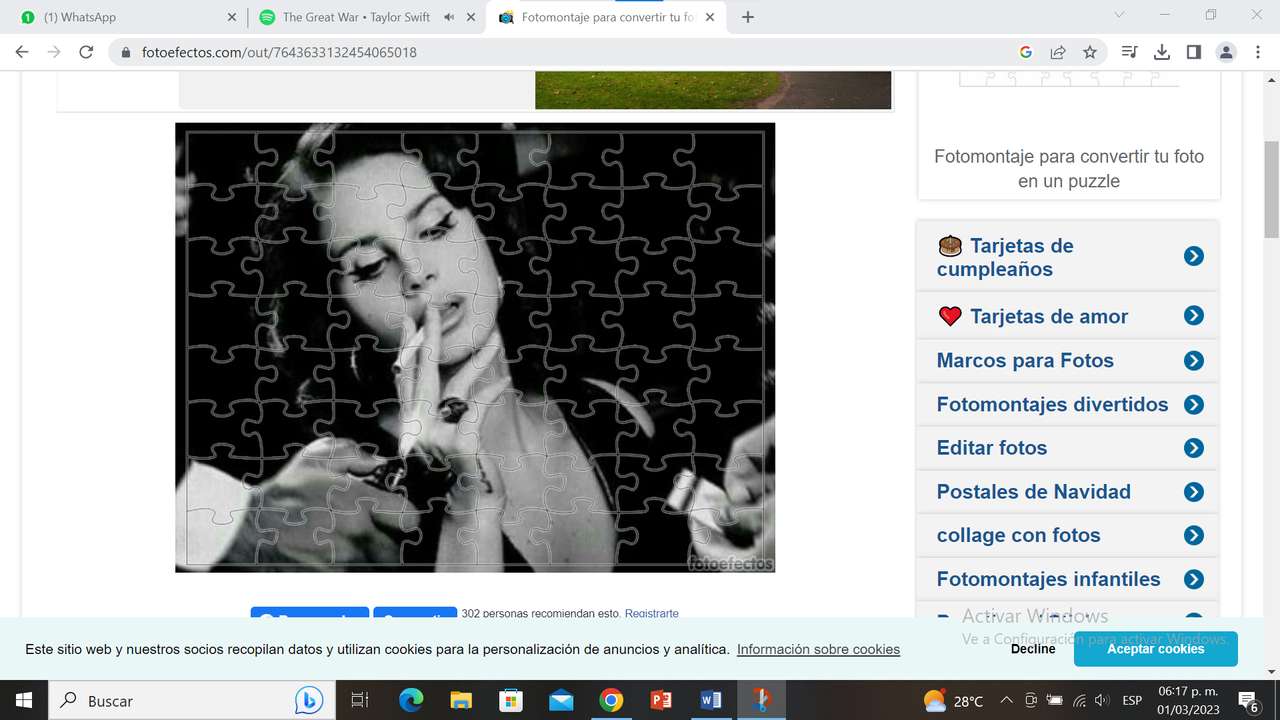
Task: Click arrow next to Postales de Navidad
Action: (1193, 491)
